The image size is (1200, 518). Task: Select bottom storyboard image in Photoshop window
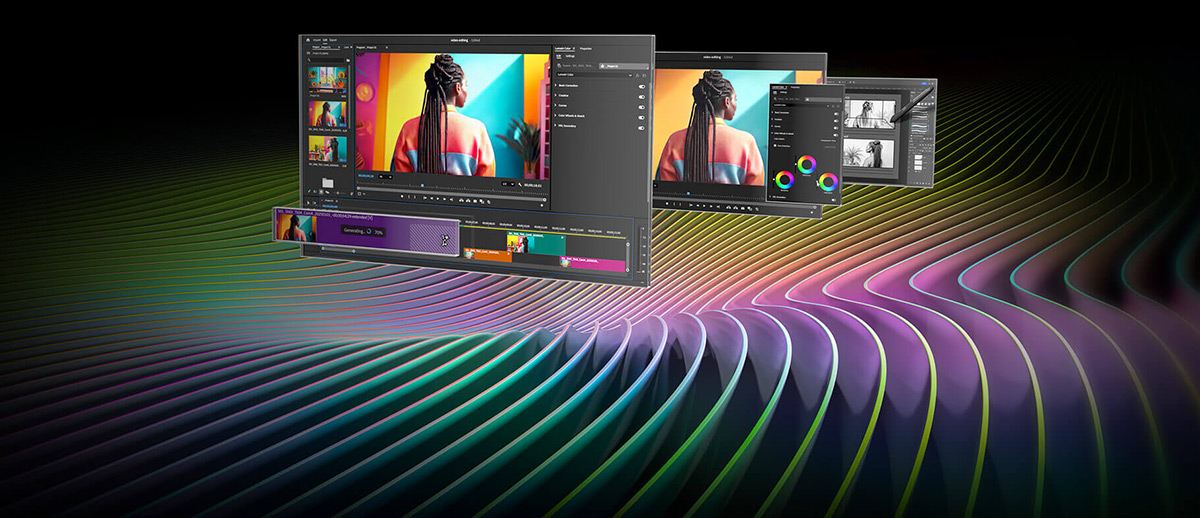868,154
